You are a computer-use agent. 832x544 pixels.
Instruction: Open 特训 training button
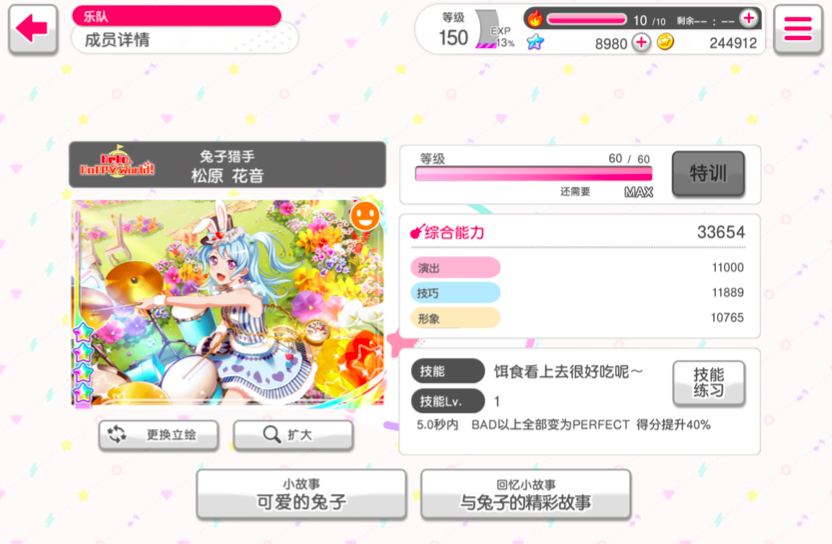pyautogui.click(x=708, y=174)
